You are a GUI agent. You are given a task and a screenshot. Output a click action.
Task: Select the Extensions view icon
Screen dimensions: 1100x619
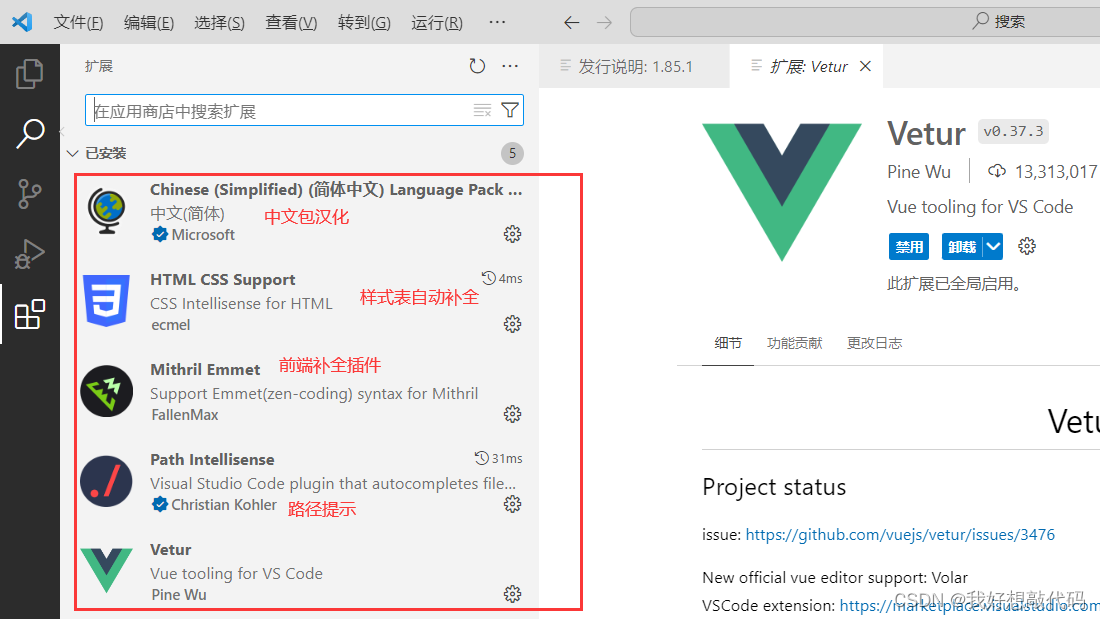(29, 314)
